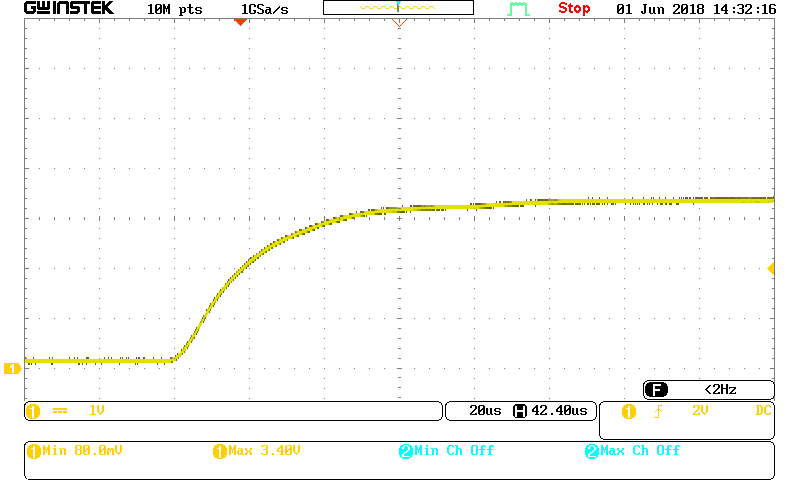Open the channel 1 1V scale setting
The image size is (800, 480).
(96, 411)
